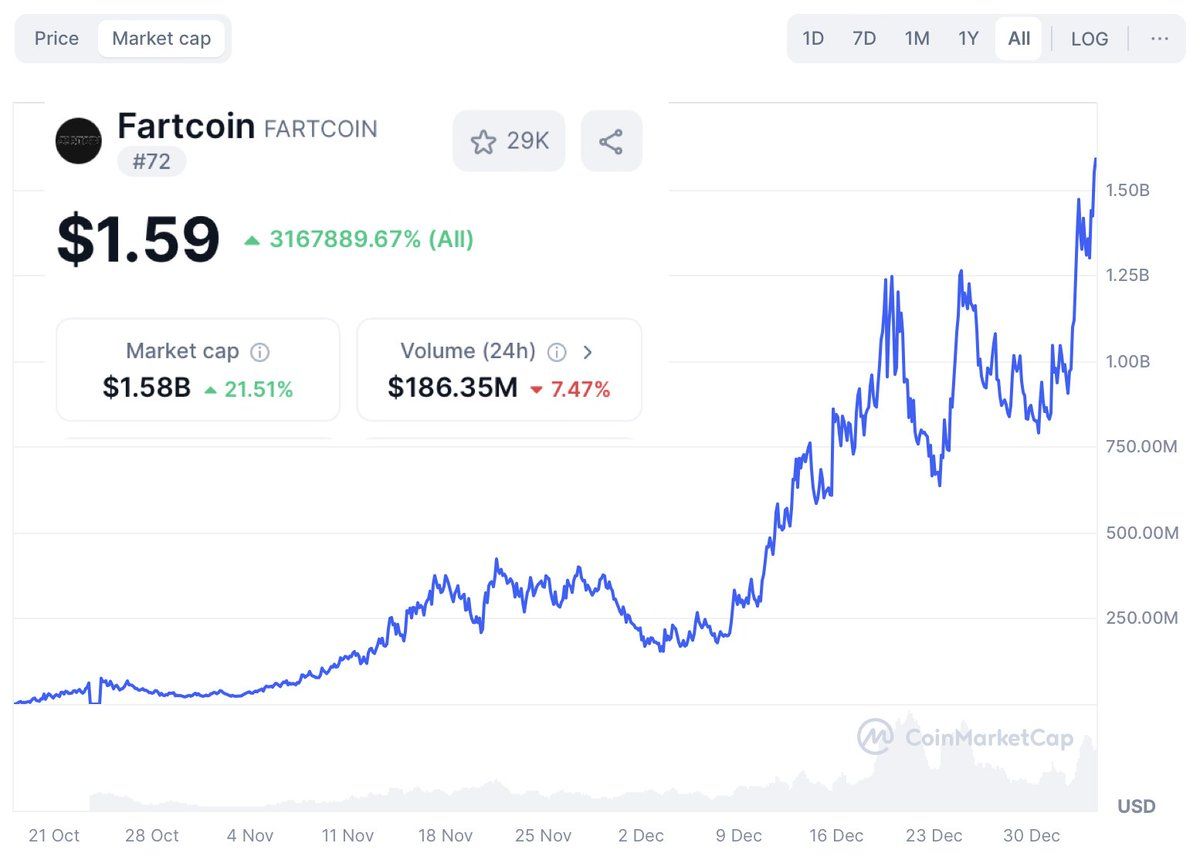This screenshot has height=860, width=1200.
Task: Open the more options ellipsis menu
Action: tap(1159, 38)
